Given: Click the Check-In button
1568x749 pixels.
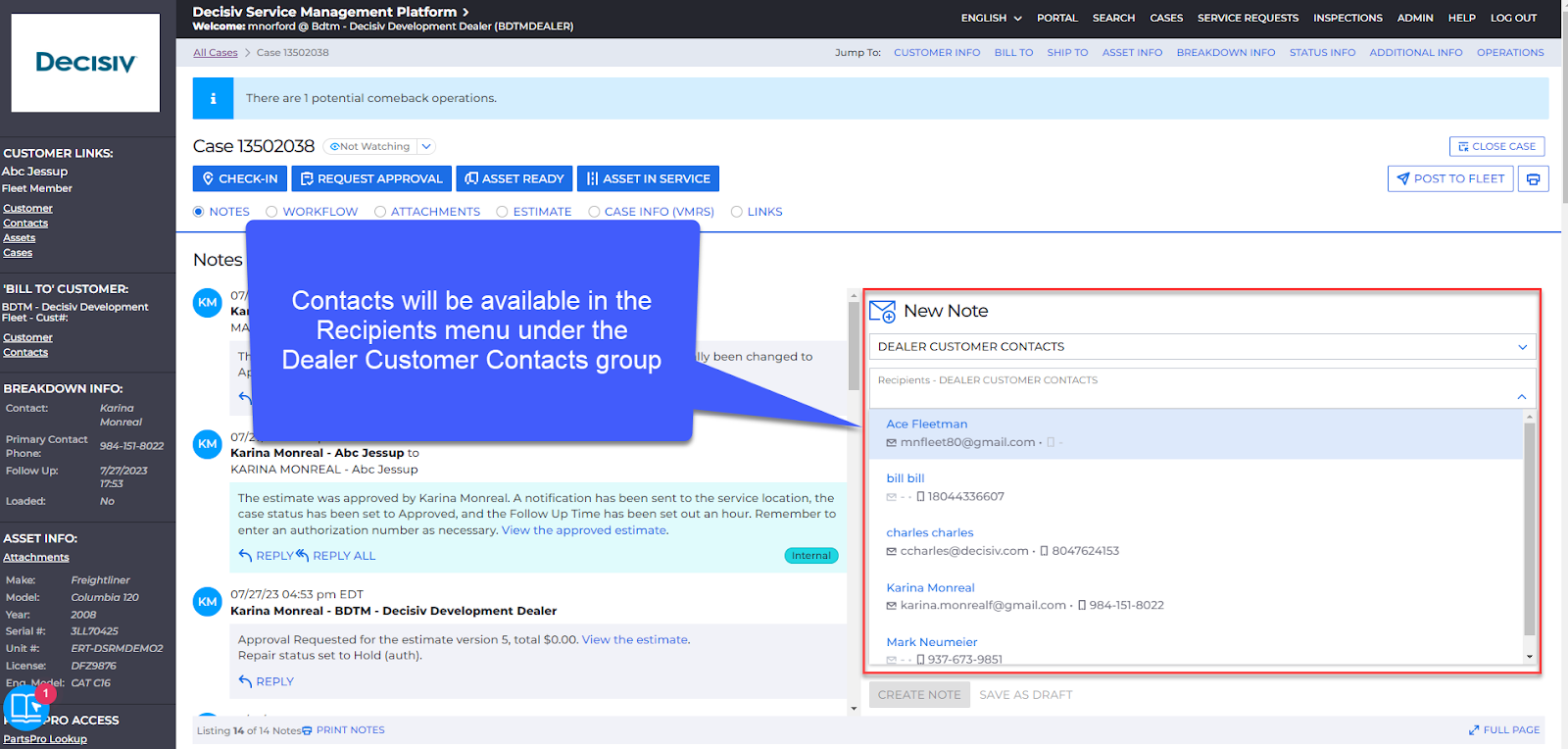Looking at the screenshot, I should (240, 178).
